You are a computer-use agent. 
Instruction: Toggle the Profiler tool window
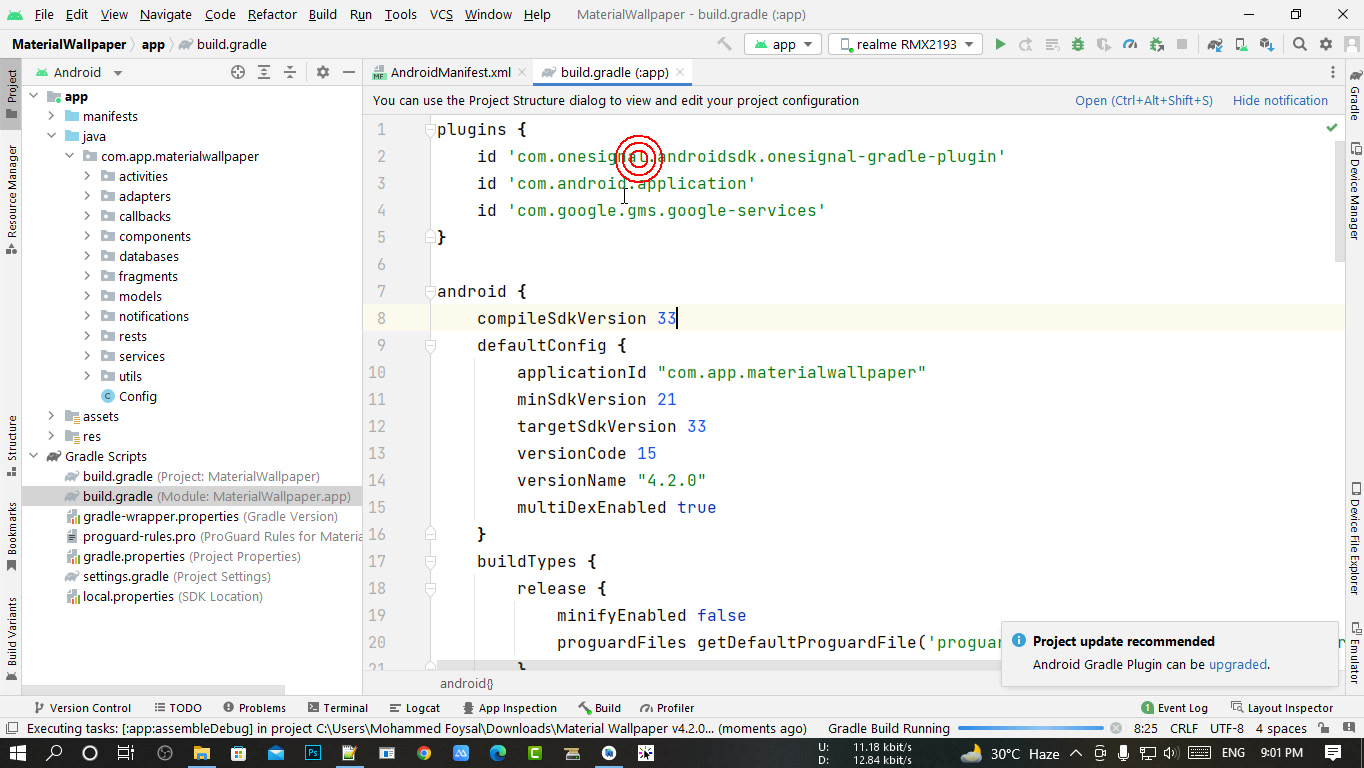667,707
